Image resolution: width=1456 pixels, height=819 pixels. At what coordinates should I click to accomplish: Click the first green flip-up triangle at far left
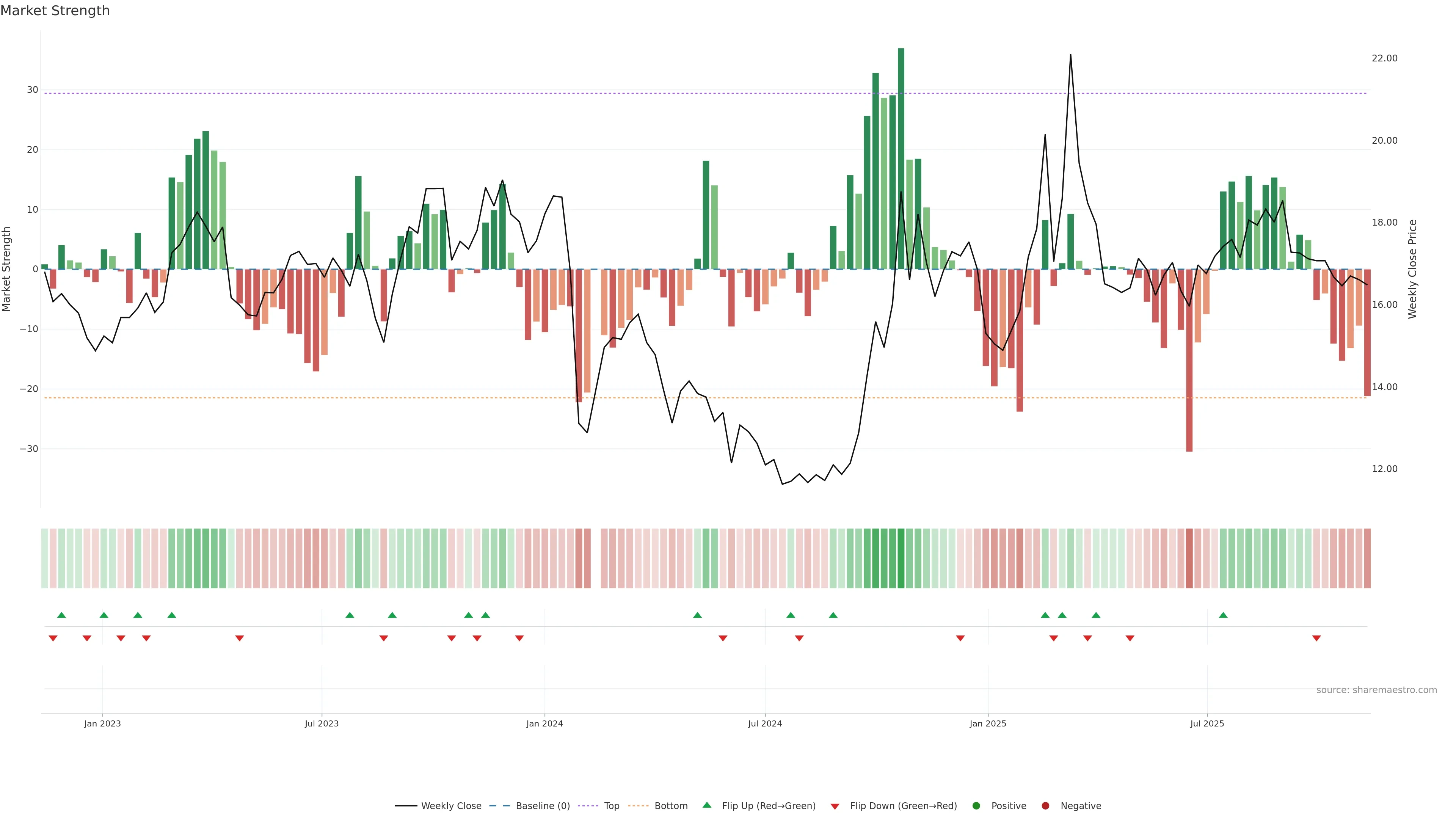click(61, 615)
